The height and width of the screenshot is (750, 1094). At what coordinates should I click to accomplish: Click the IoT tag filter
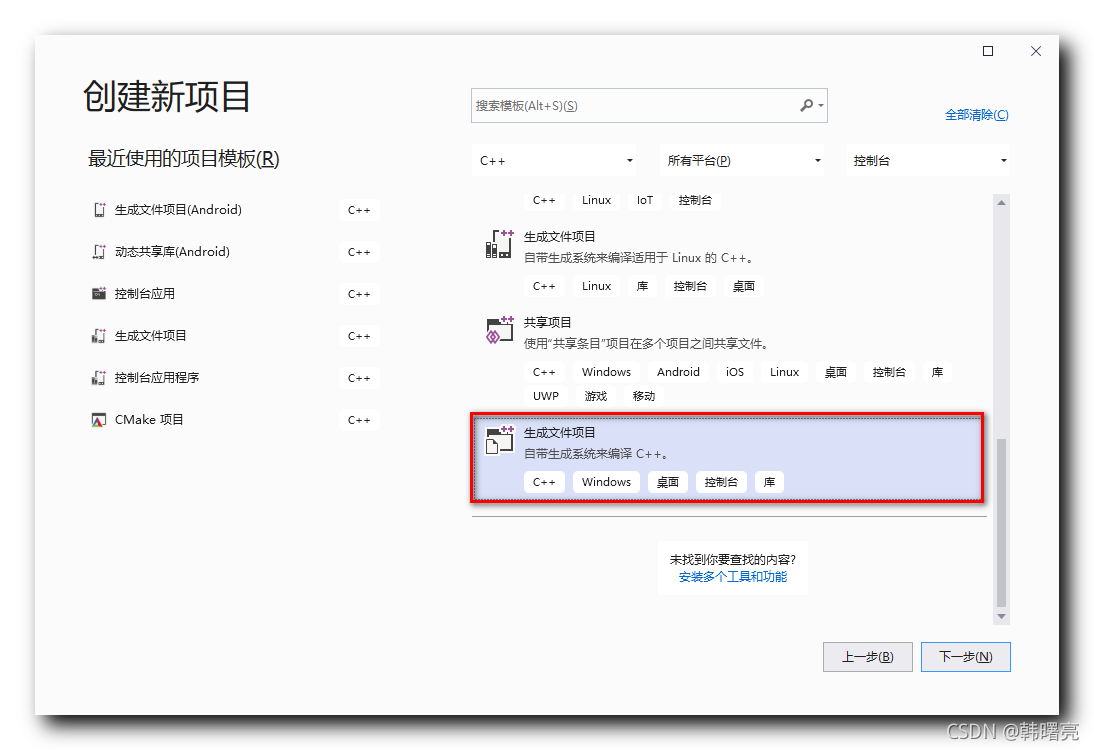coord(643,200)
